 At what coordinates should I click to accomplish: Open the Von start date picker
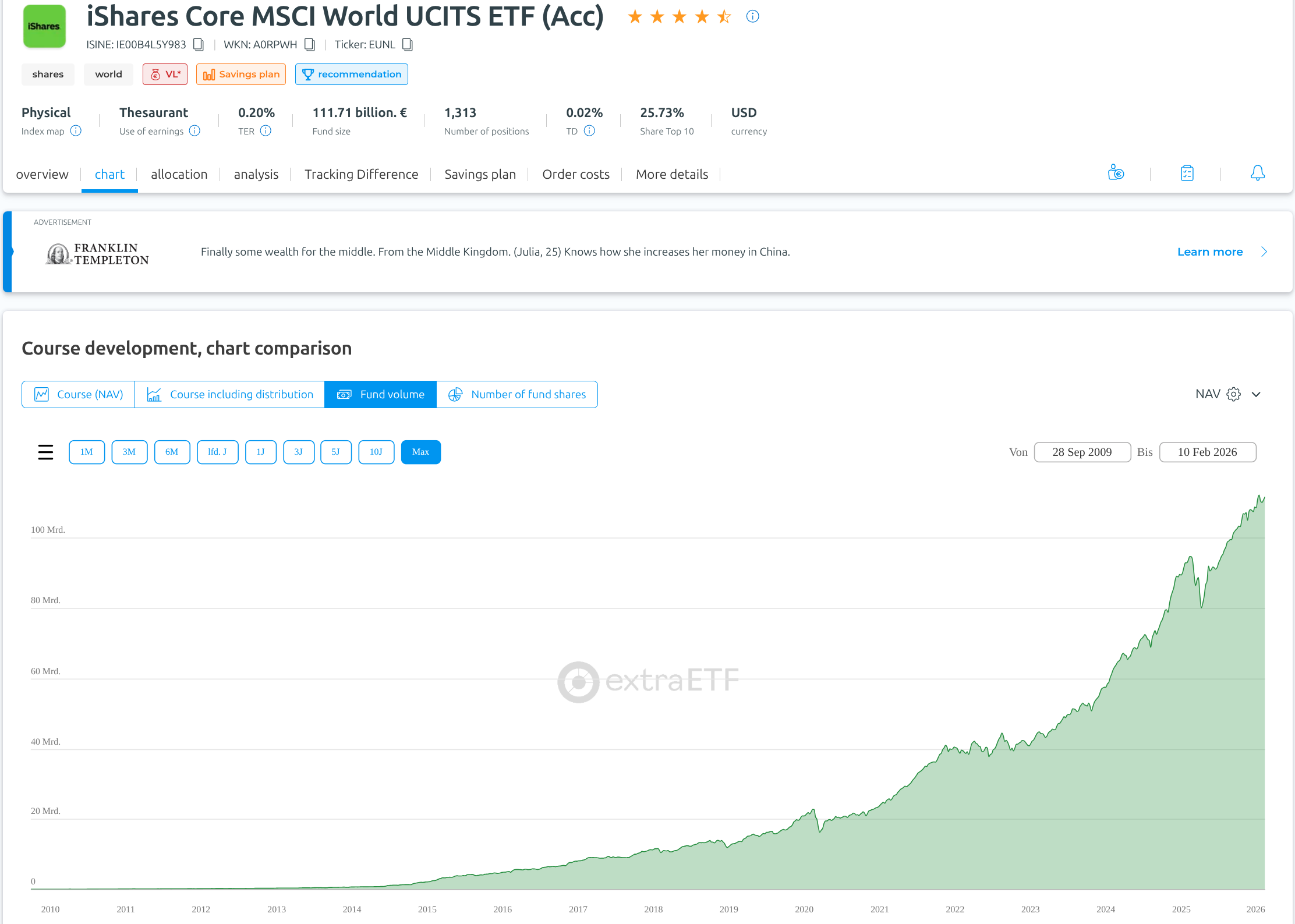tap(1082, 452)
